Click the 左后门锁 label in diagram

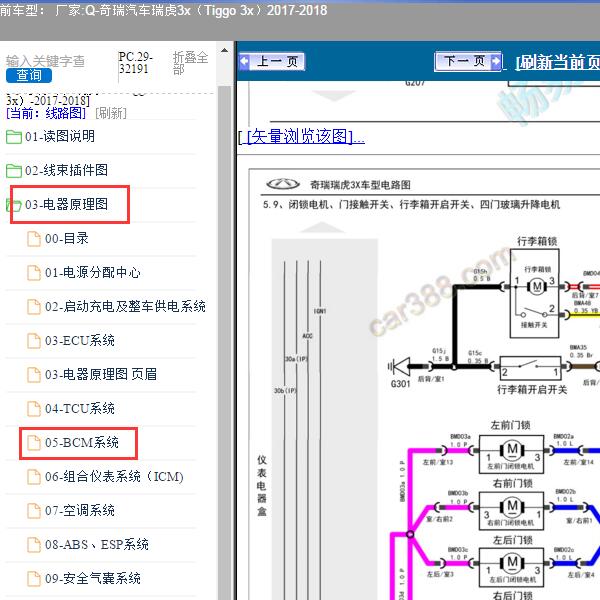pos(513,540)
